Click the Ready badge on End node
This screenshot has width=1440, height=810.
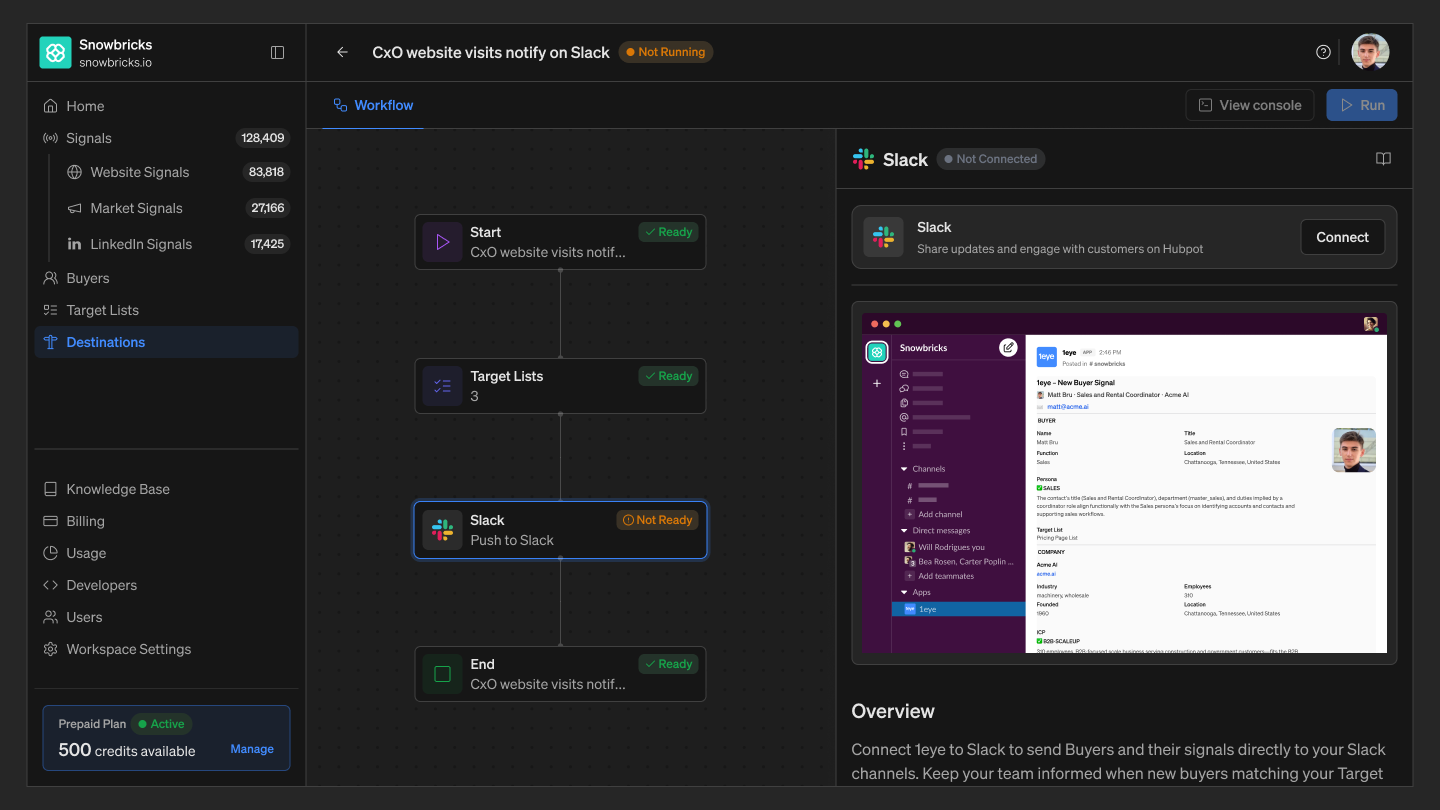pyautogui.click(x=668, y=664)
